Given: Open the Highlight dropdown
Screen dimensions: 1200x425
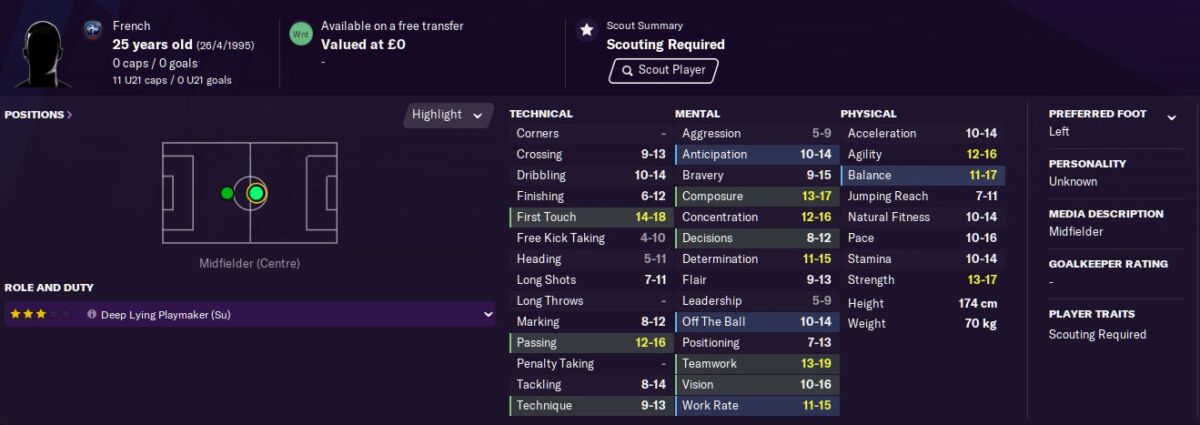Looking at the screenshot, I should [x=449, y=114].
